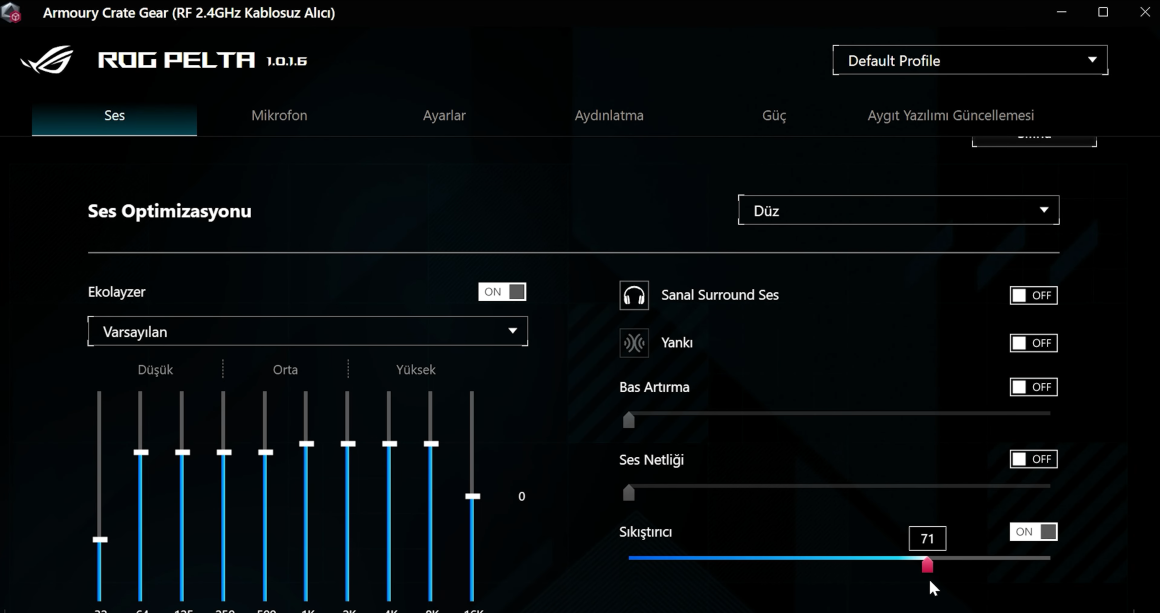Click the firmware version 1.0.1.6 text
Screen dimensions: 1160x613
pyautogui.click(x=286, y=61)
